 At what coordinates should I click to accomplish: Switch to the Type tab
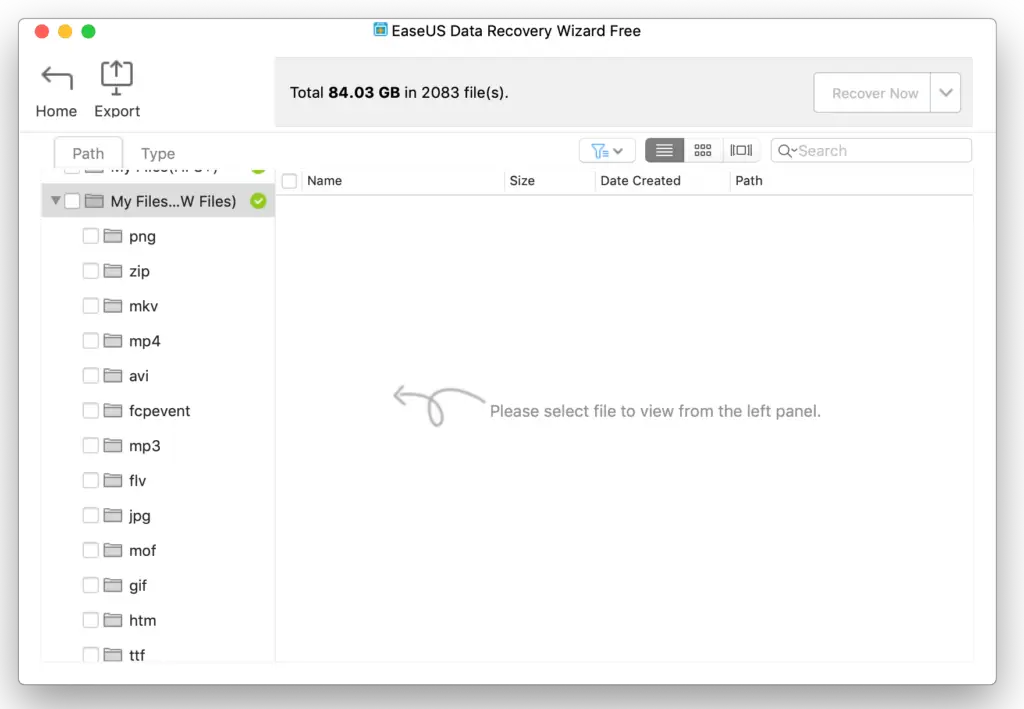point(158,153)
